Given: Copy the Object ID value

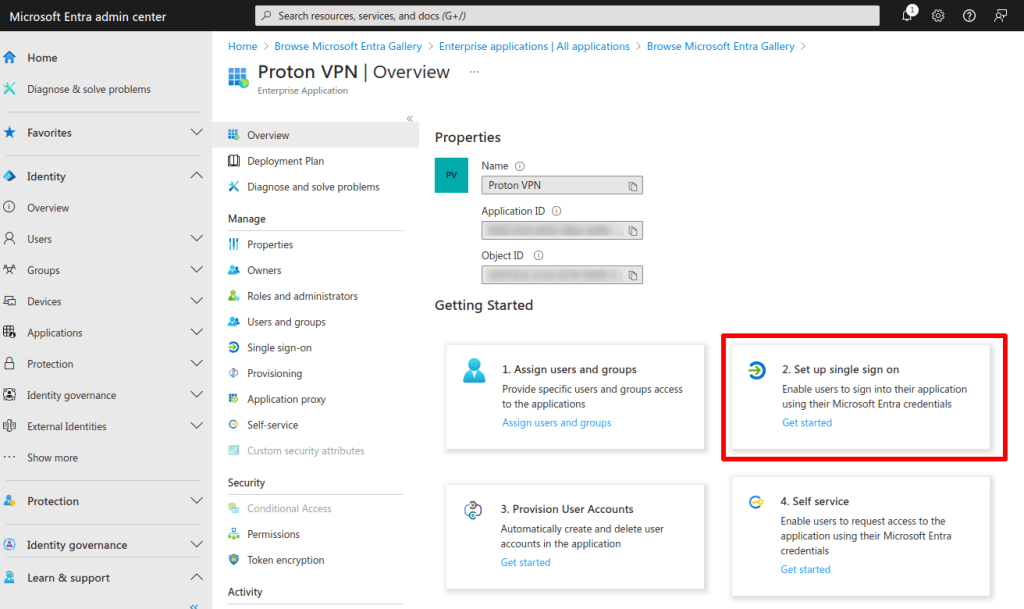Looking at the screenshot, I should (x=632, y=275).
